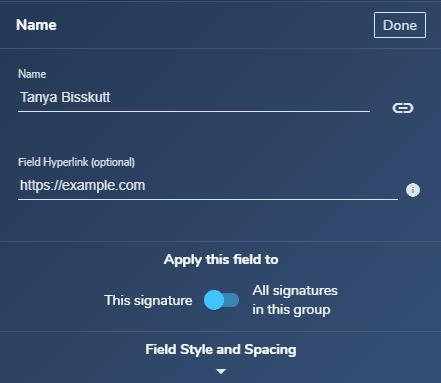The width and height of the screenshot is (441, 383).
Task: Click the blue knob of the signature toggle
Action: point(214,300)
